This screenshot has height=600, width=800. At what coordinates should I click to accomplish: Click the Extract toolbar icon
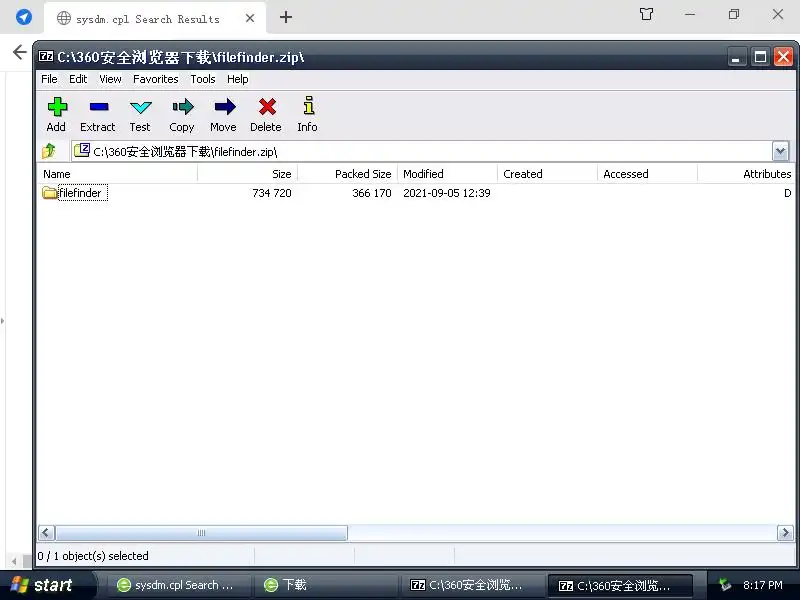pyautogui.click(x=98, y=107)
